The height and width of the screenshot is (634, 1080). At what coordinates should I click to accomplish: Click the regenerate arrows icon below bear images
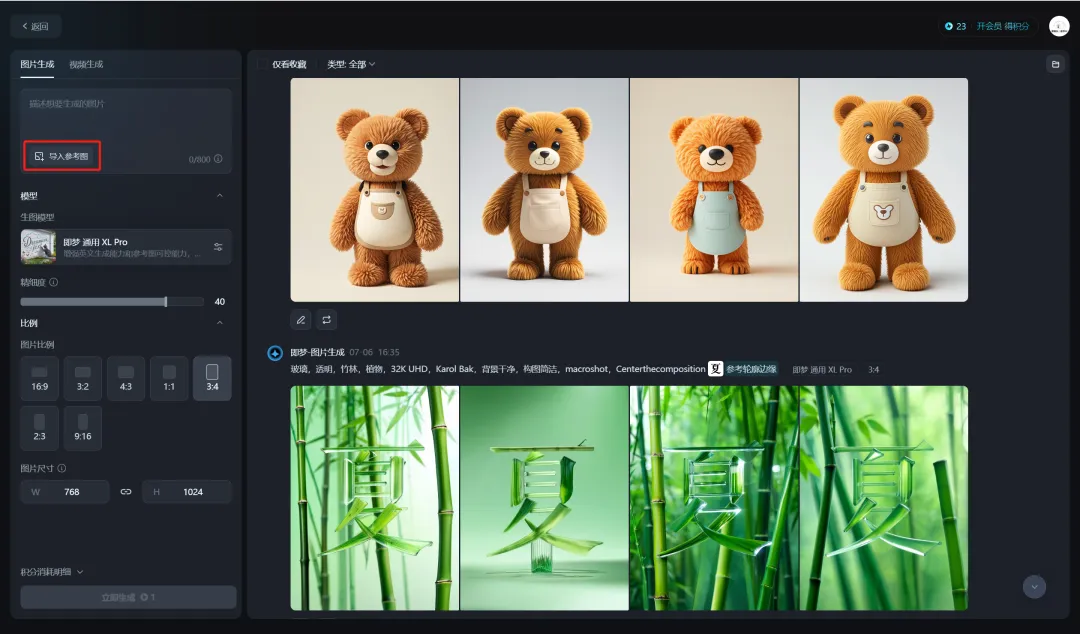click(326, 320)
